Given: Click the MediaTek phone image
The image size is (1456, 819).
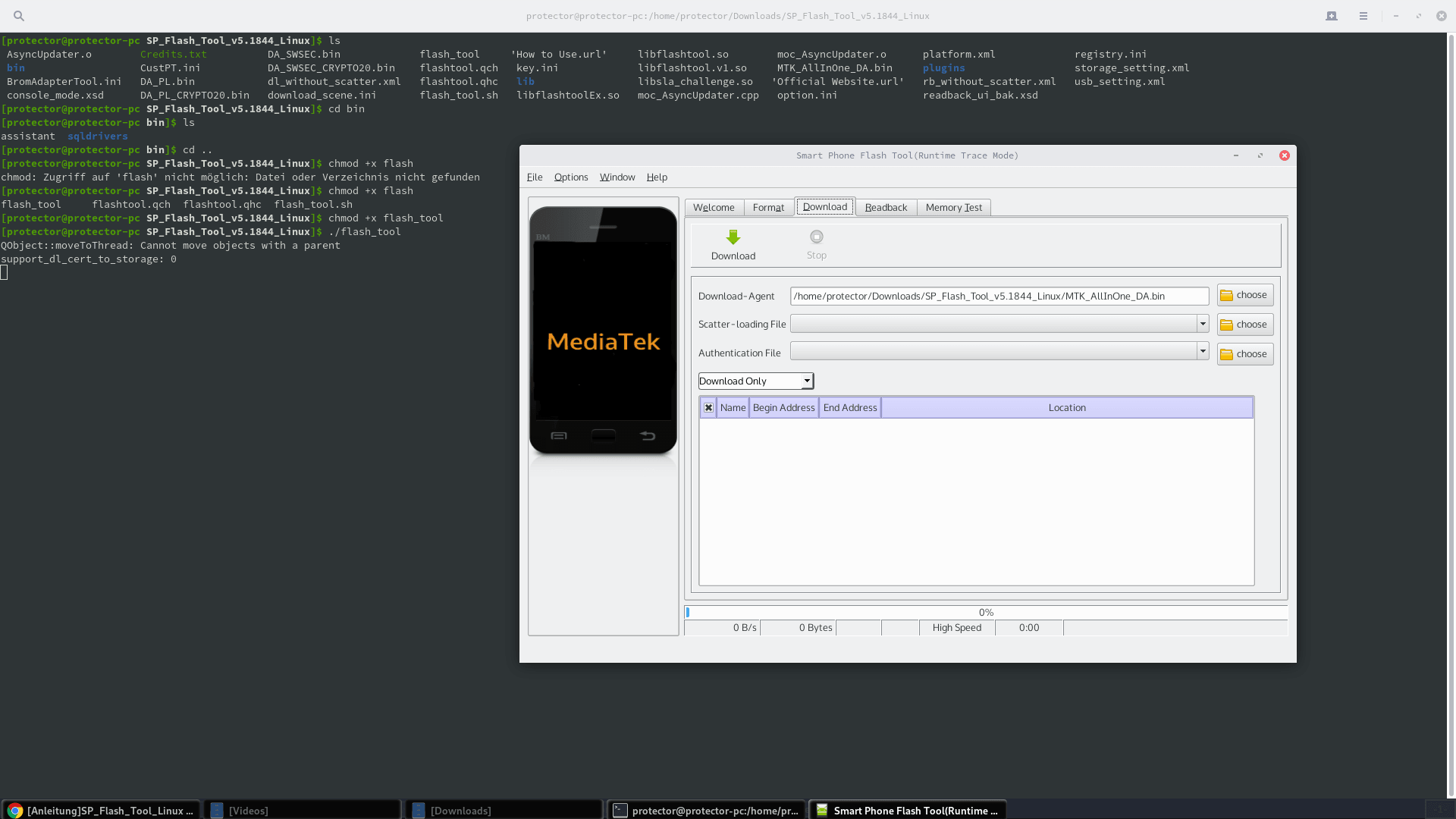Looking at the screenshot, I should pos(603,331).
